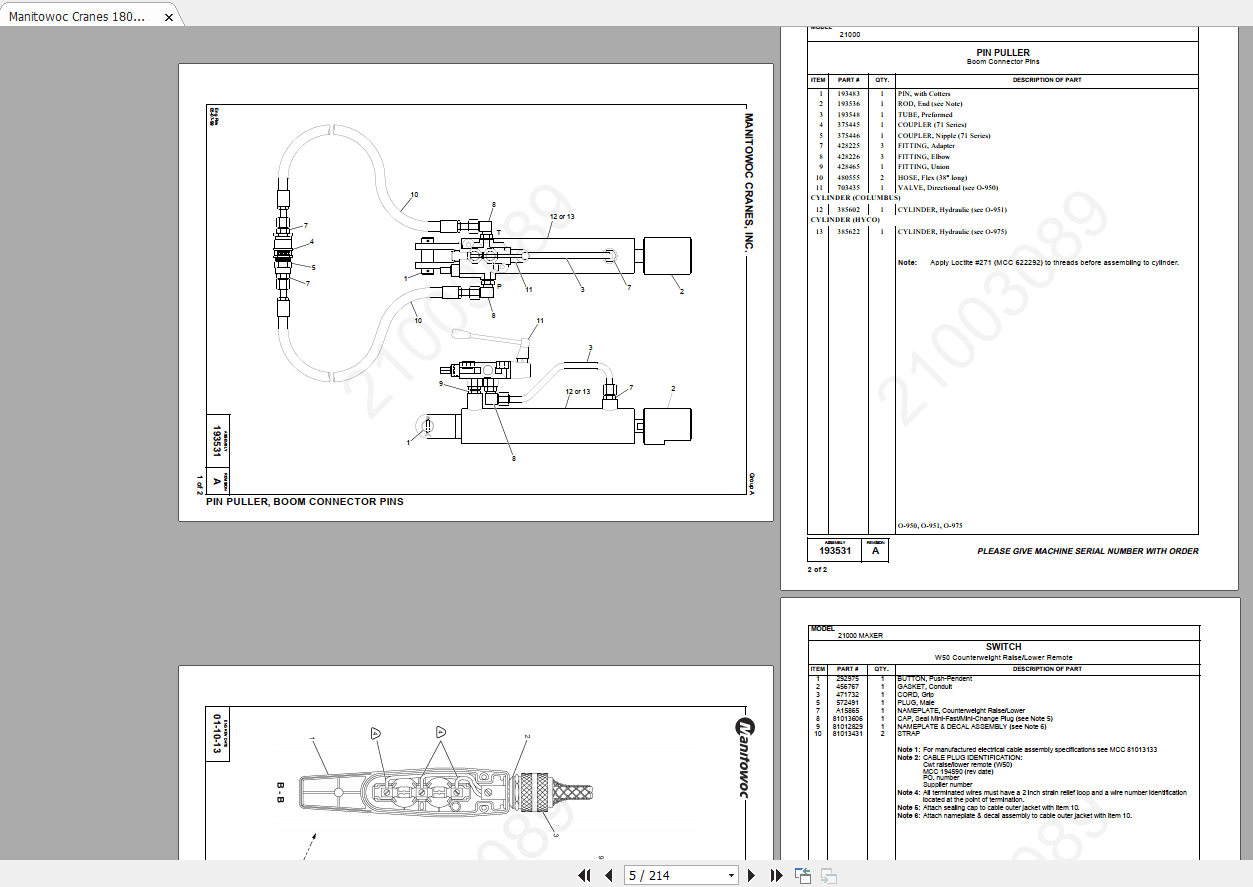1253x887 pixels.
Task: Click the '2 of 2' page label
Action: [x=817, y=570]
